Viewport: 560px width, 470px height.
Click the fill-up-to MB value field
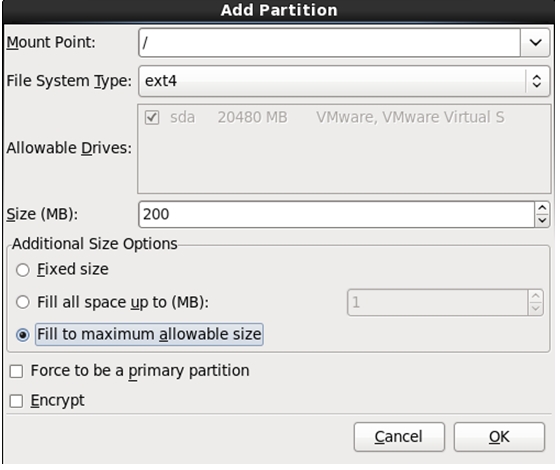click(x=438, y=302)
